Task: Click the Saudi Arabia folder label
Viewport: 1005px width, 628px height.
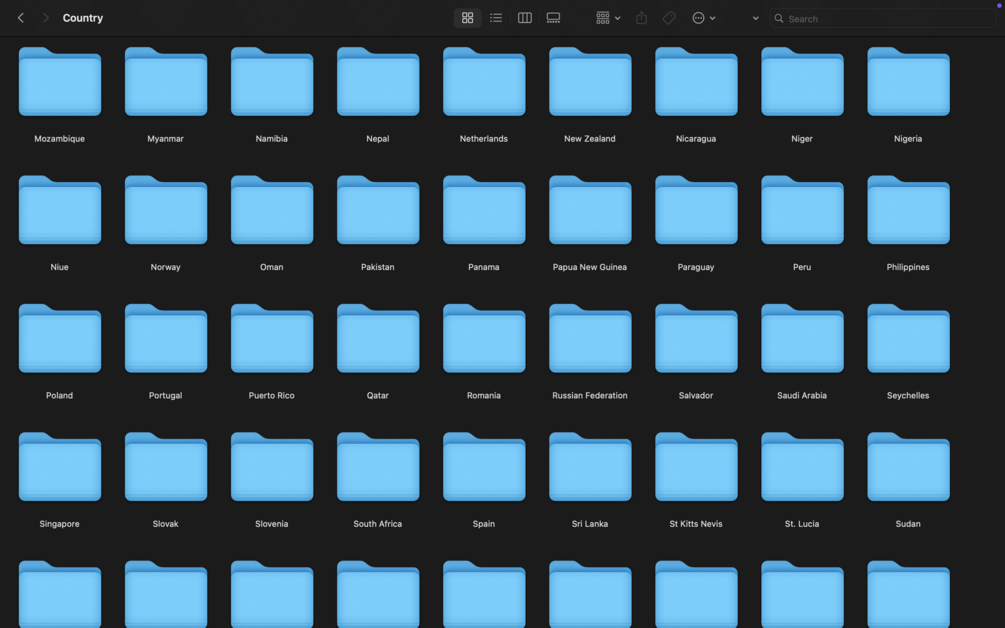Action: tap(802, 395)
